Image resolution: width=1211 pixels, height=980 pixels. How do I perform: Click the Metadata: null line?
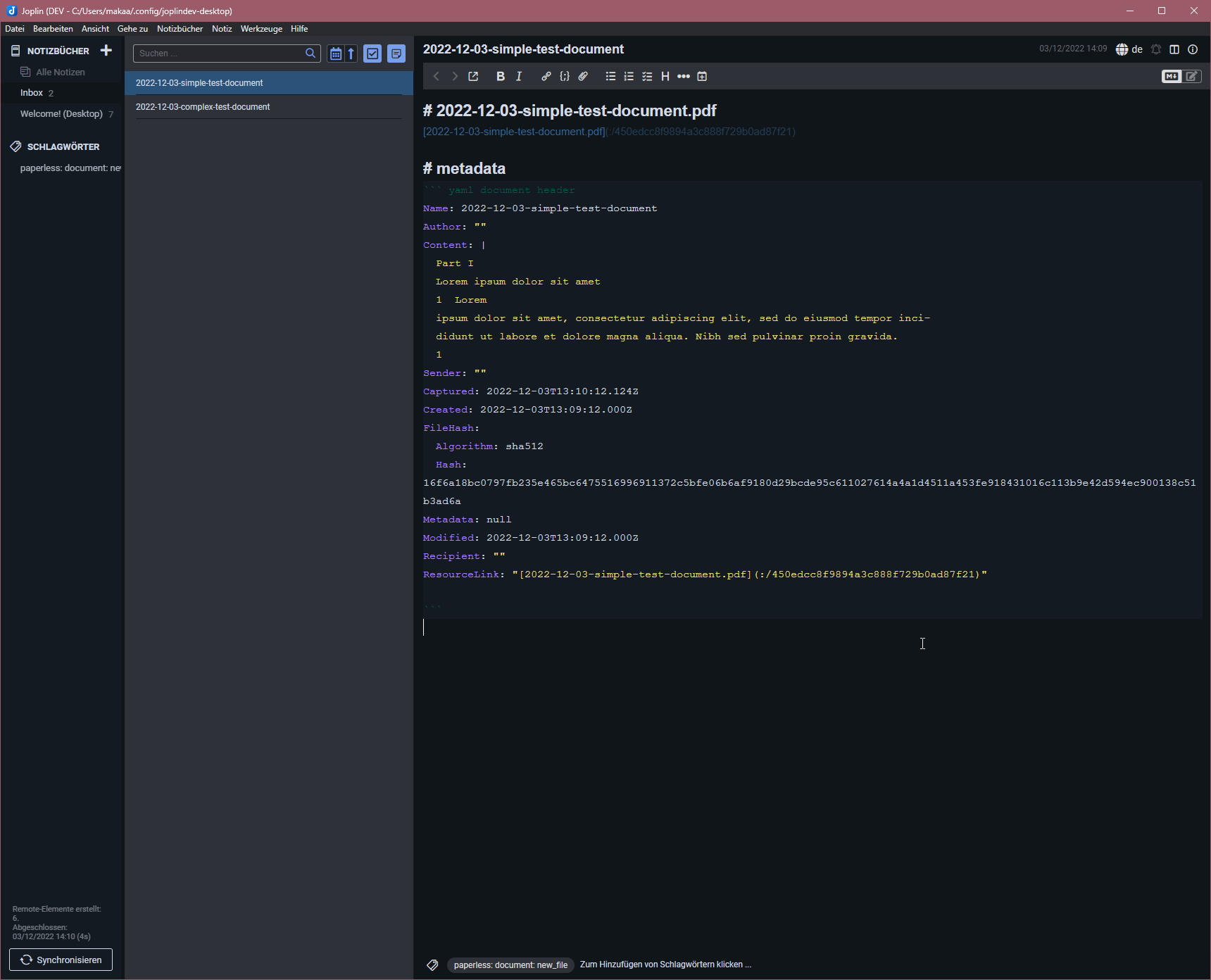tap(467, 520)
